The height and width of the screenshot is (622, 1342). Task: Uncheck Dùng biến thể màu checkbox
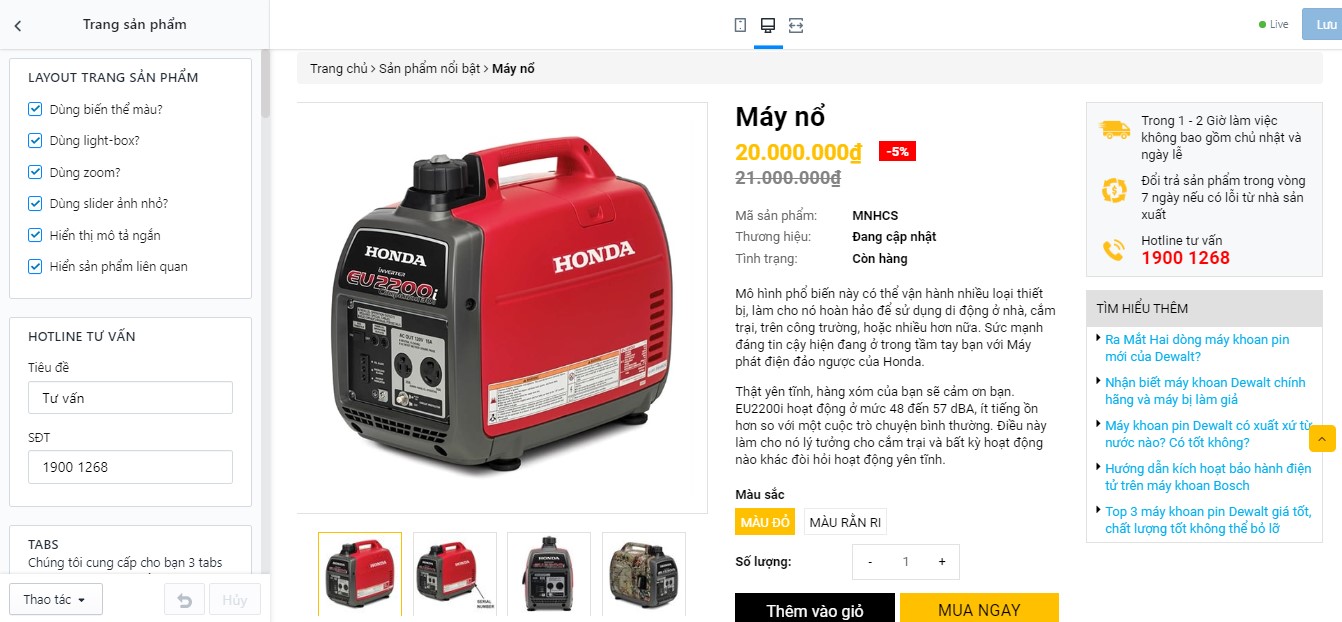click(x=35, y=109)
